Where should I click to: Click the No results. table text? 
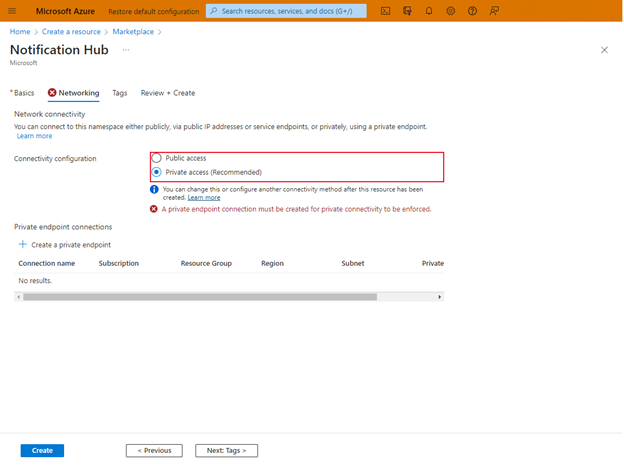coord(35,281)
